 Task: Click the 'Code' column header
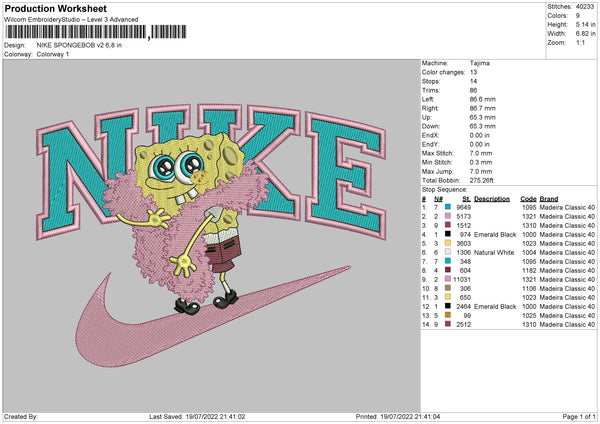[x=528, y=199]
